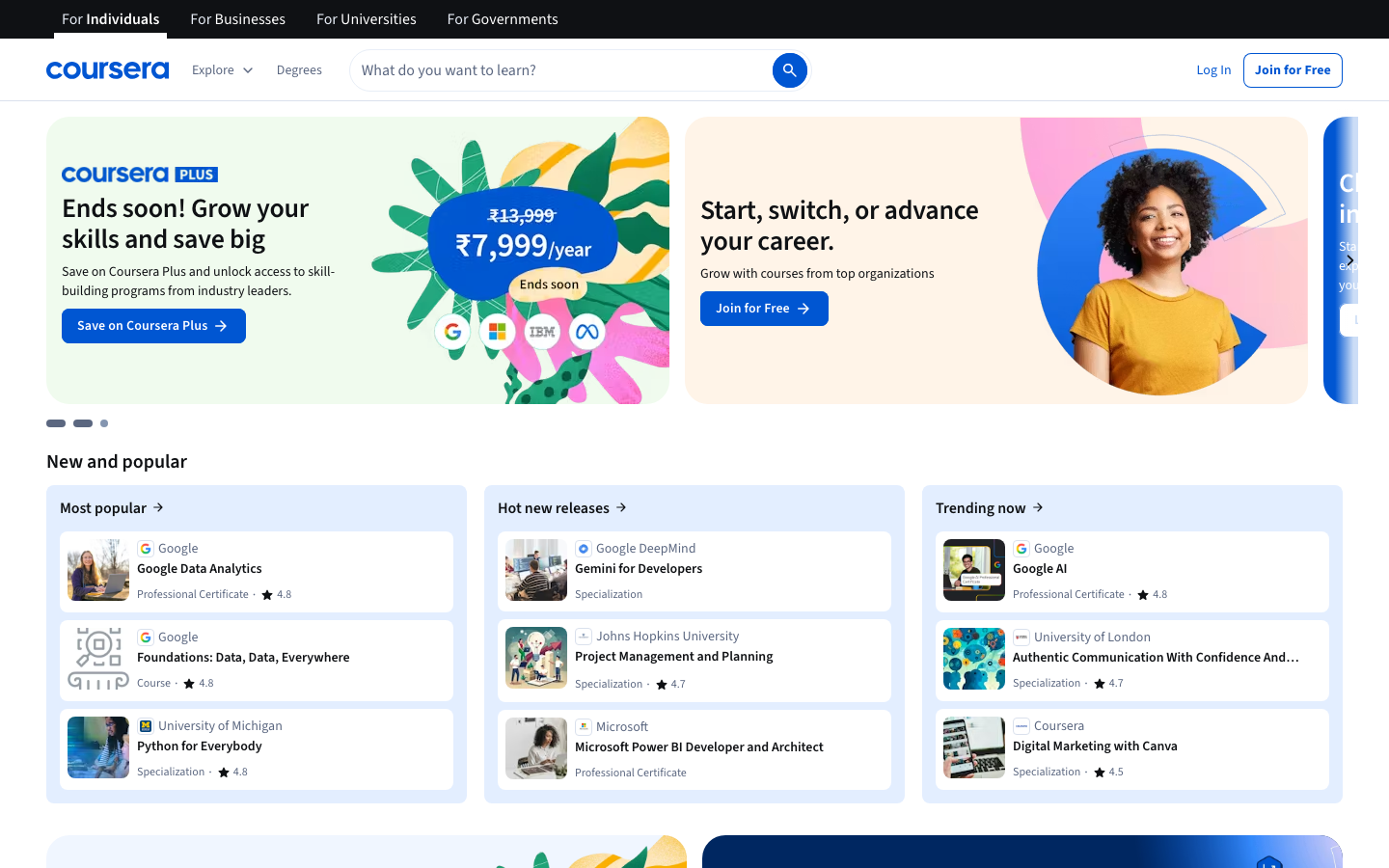Switch to For Businesses tab

point(237,19)
